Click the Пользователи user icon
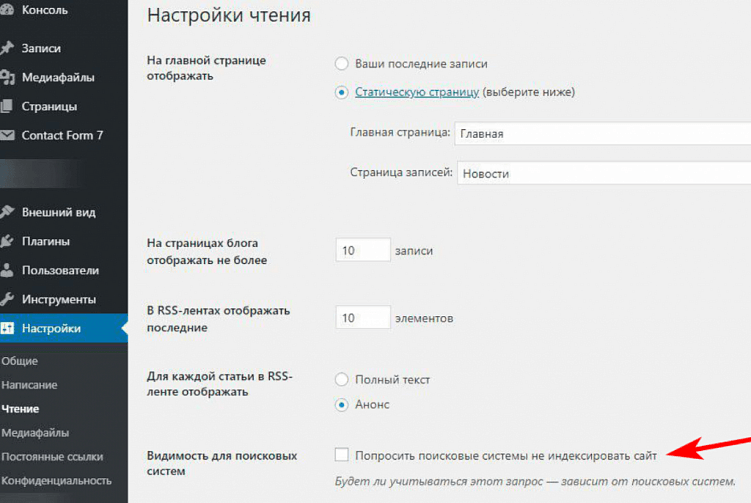Viewport: 751px width, 503px height. coord(6,270)
